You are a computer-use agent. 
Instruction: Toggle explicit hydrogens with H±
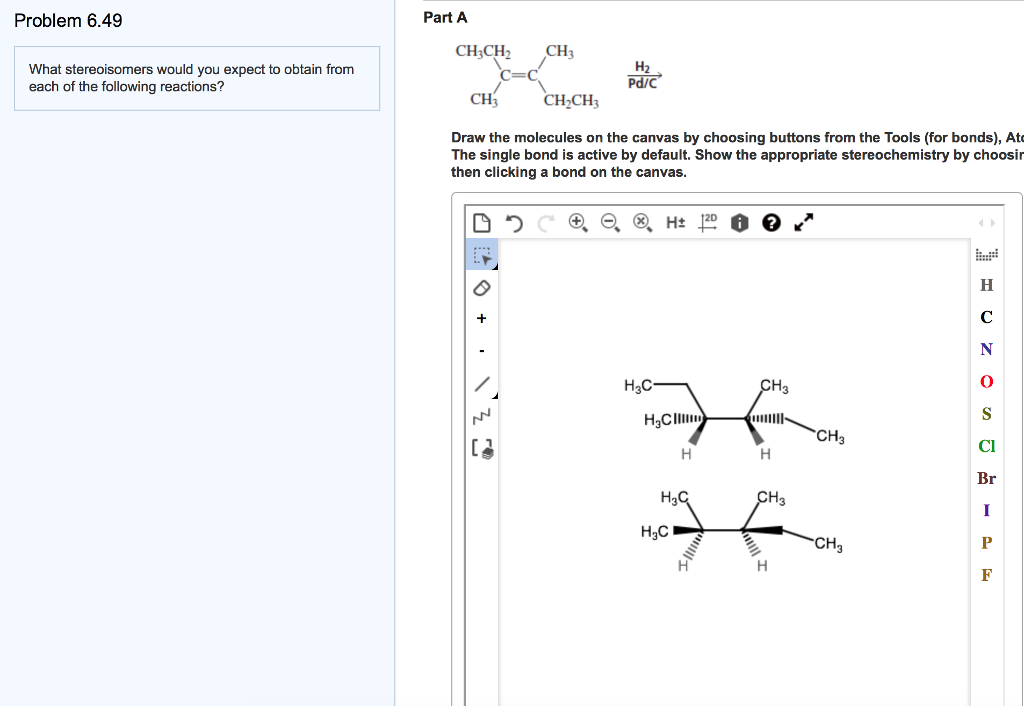point(674,222)
